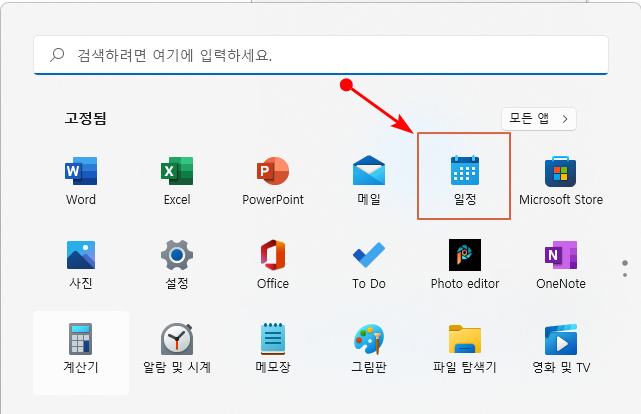Open the 일정 (Calendar) app
This screenshot has height=414, width=641.
point(465,181)
